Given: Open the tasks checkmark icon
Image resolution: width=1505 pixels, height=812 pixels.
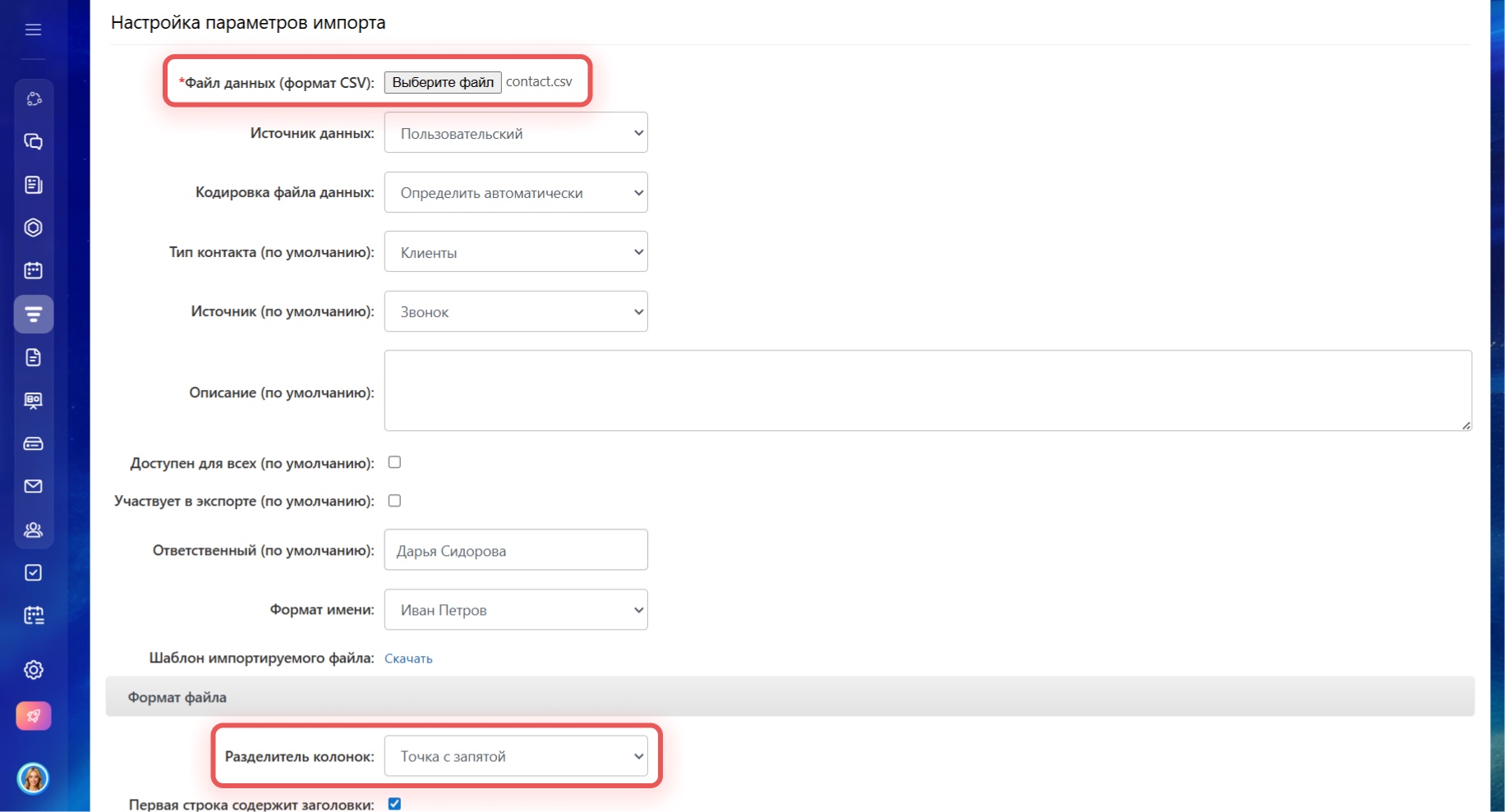Looking at the screenshot, I should 34,572.
